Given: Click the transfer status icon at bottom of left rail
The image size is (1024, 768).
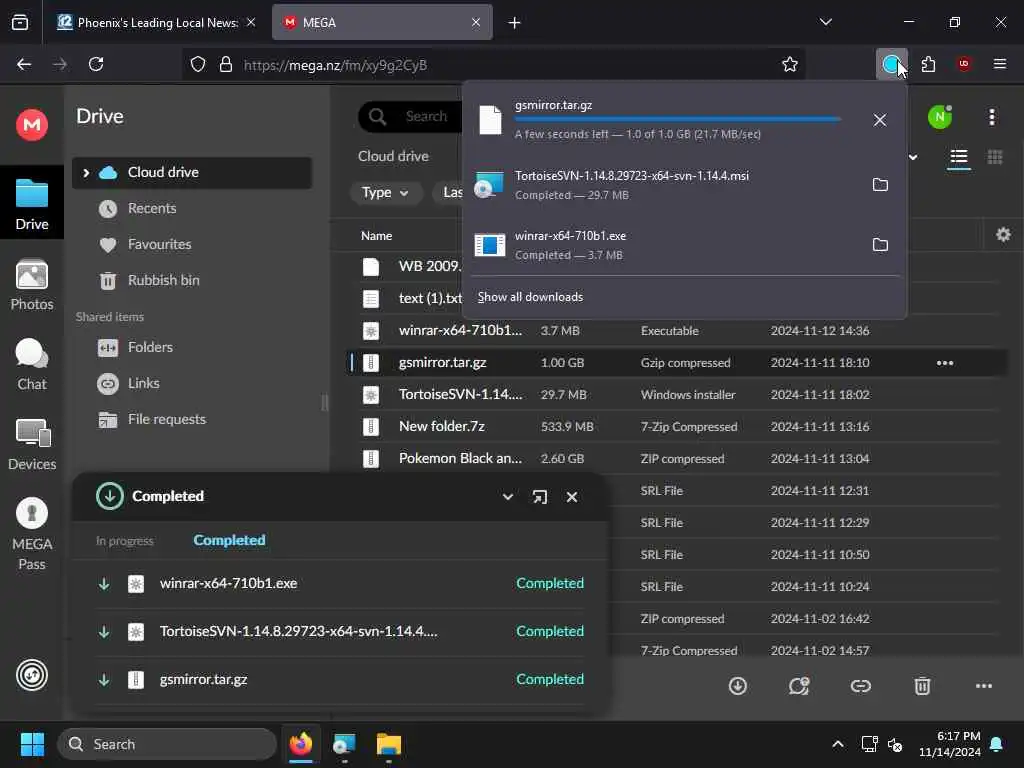Looking at the screenshot, I should (31, 675).
